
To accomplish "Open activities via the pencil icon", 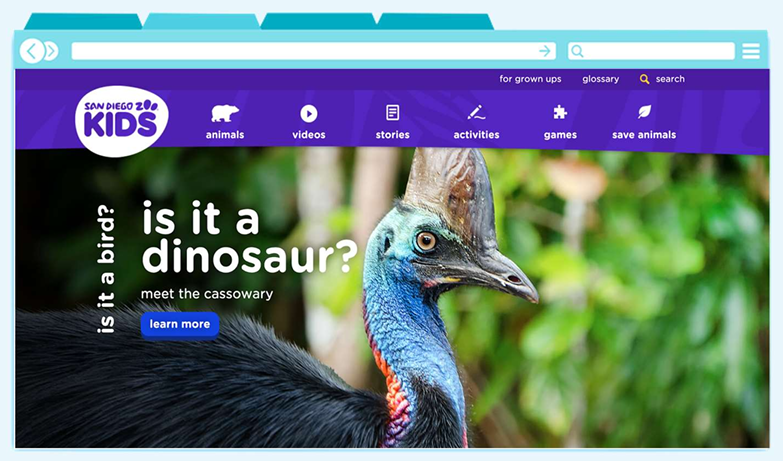I will coord(476,112).
